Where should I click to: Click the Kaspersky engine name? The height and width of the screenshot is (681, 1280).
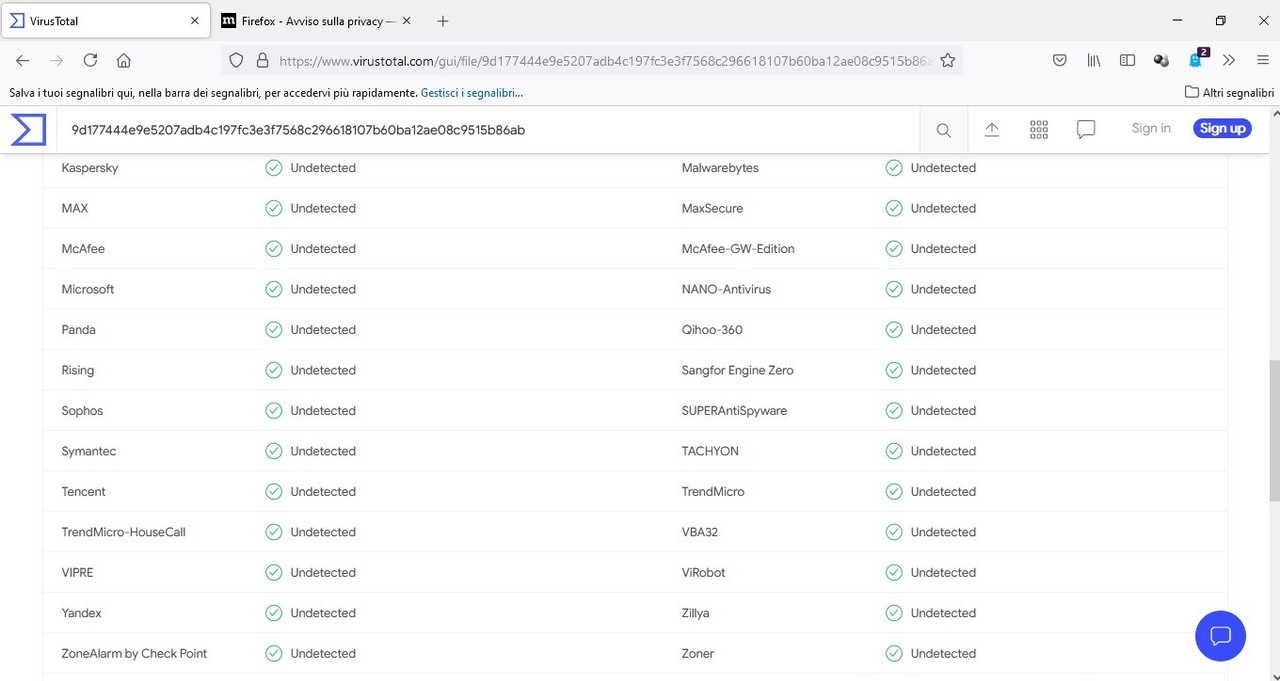(x=90, y=168)
